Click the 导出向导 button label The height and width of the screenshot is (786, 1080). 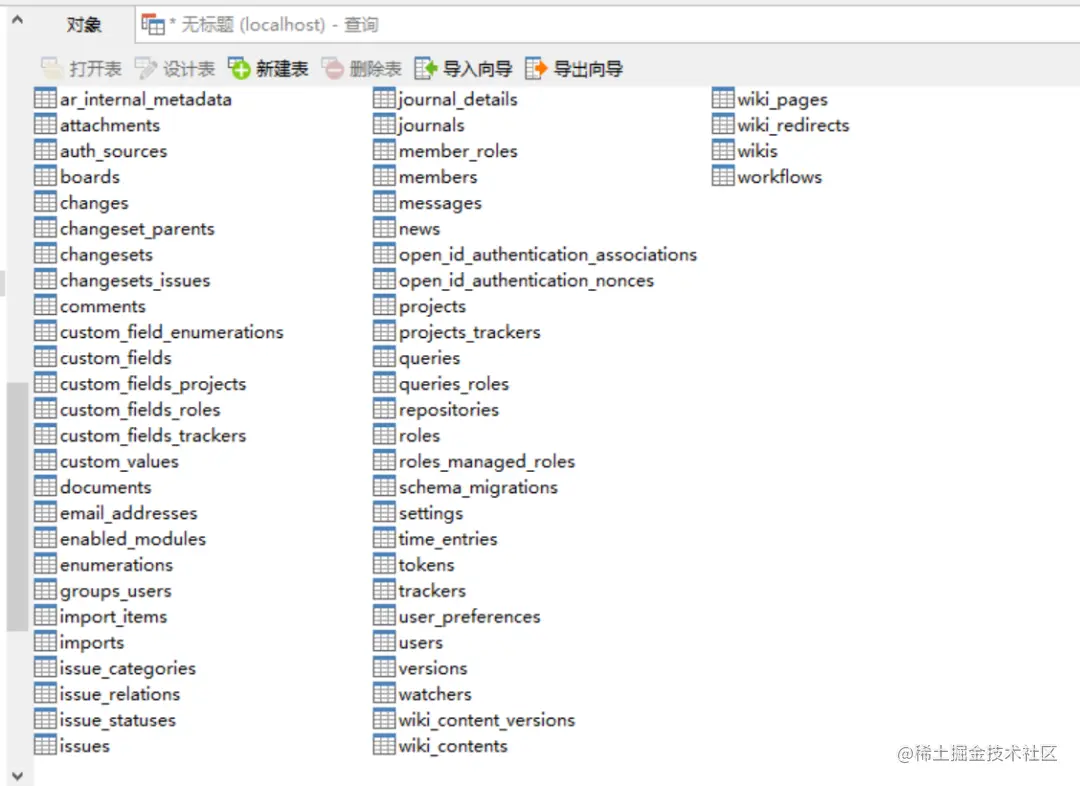tap(588, 69)
